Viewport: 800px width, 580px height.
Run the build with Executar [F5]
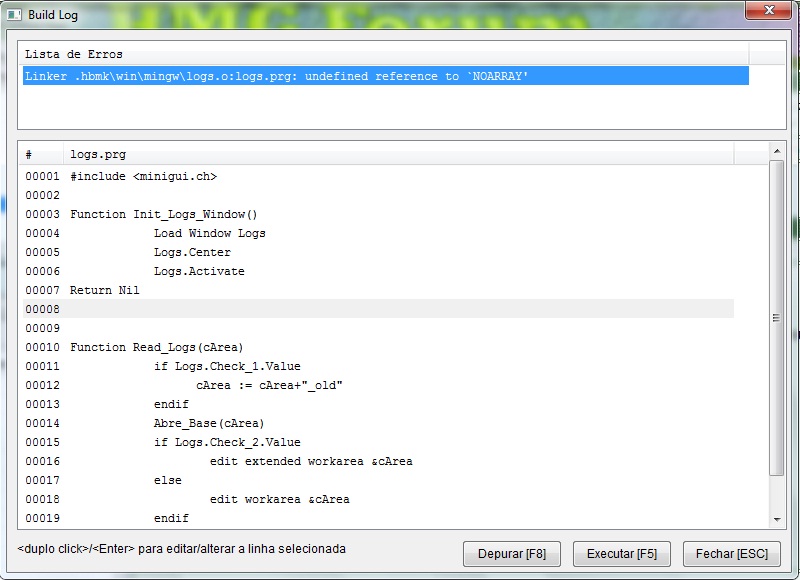(621, 554)
